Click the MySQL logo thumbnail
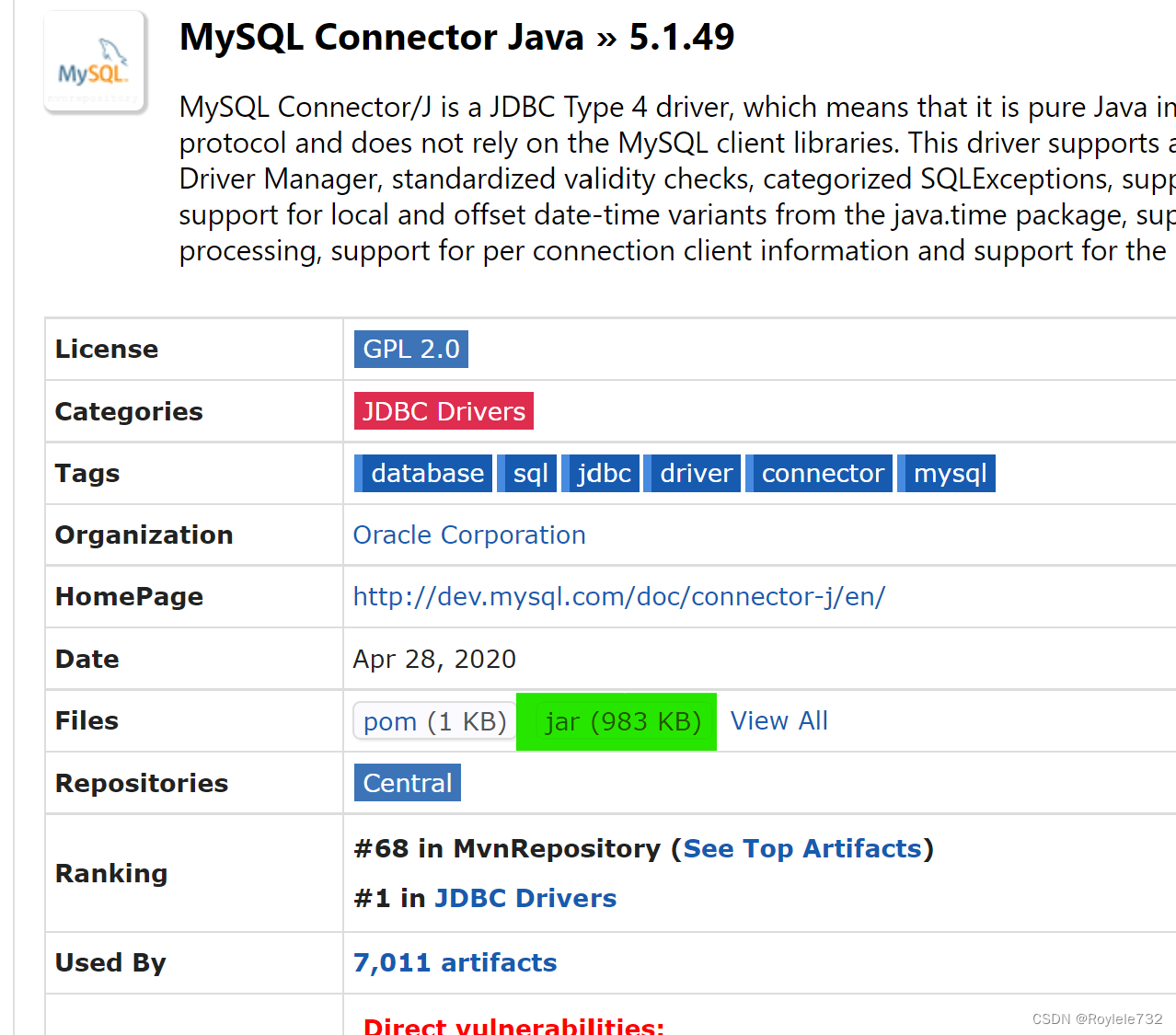Viewport: 1176px width, 1035px height. [x=95, y=63]
